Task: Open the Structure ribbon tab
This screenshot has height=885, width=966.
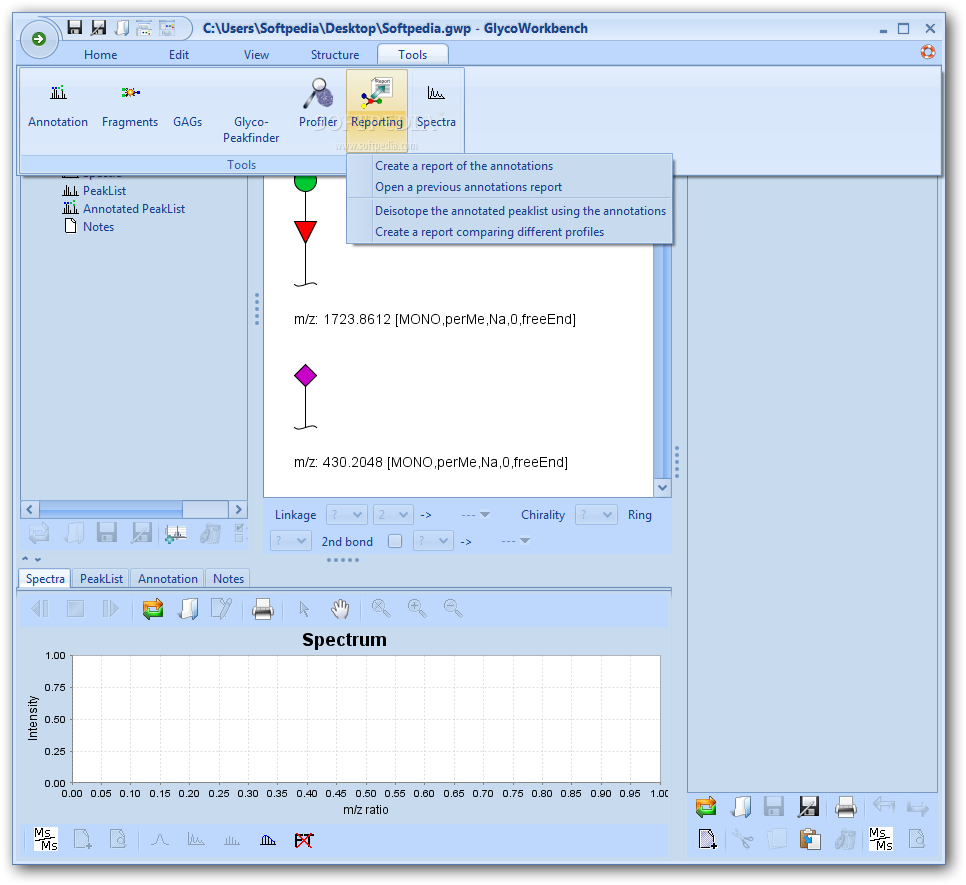Action: (x=335, y=55)
